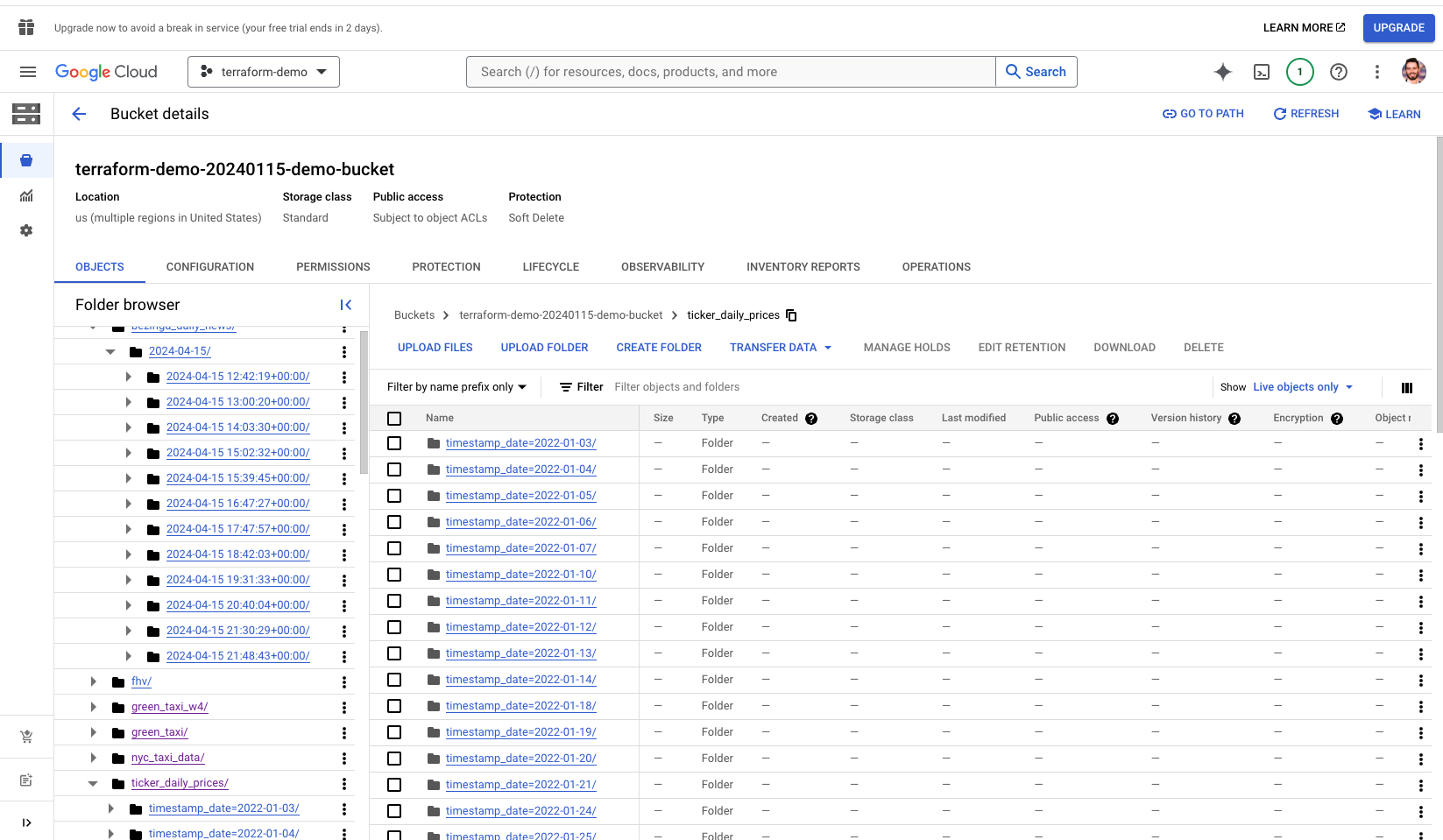Open the user account avatar
This screenshot has width=1443, height=840.
tap(1413, 72)
